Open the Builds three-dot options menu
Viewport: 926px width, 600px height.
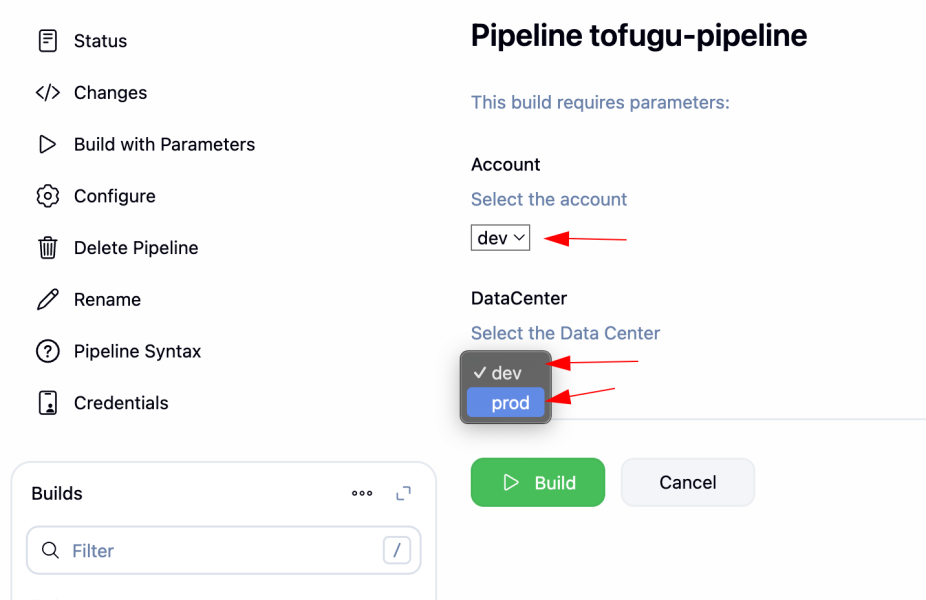[362, 493]
